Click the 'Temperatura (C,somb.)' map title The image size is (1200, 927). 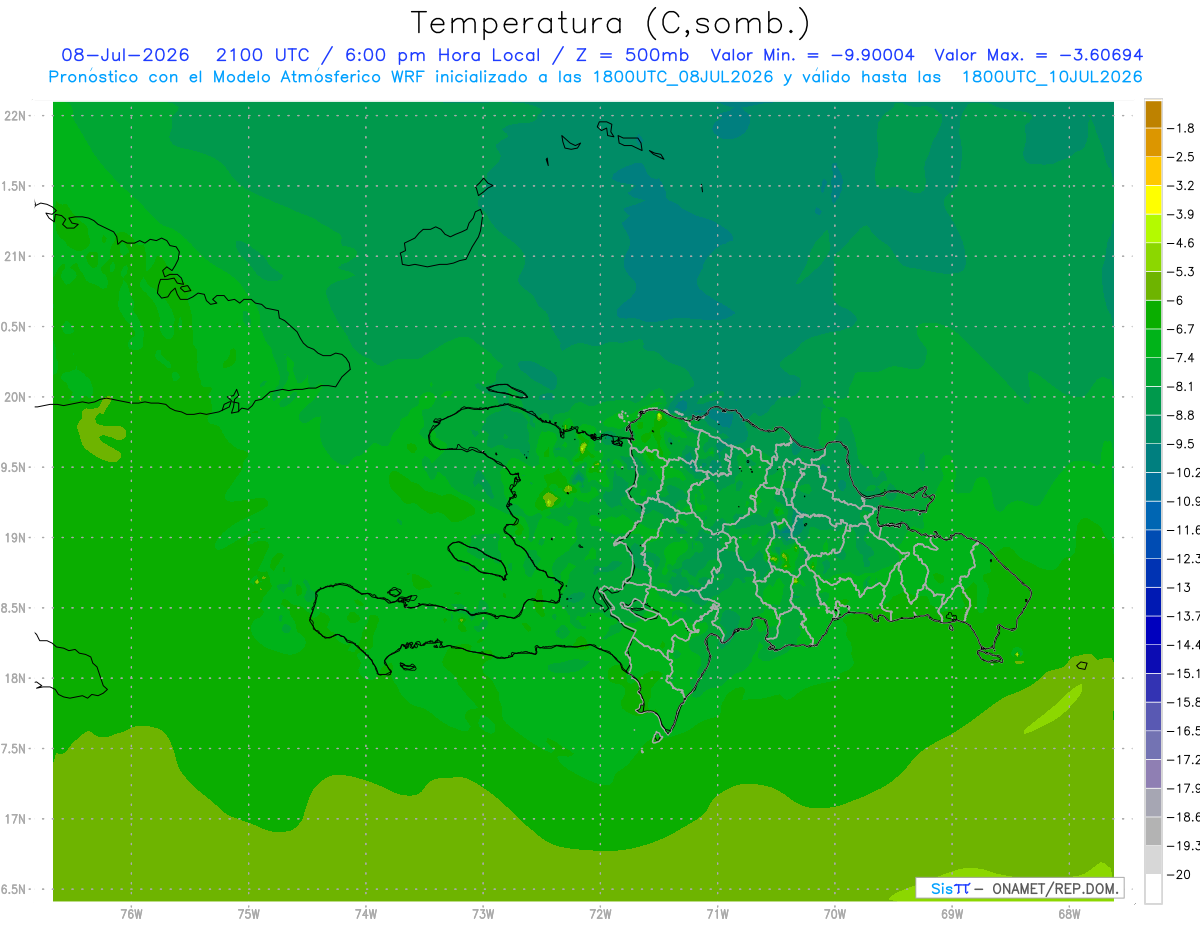pyautogui.click(x=610, y=23)
